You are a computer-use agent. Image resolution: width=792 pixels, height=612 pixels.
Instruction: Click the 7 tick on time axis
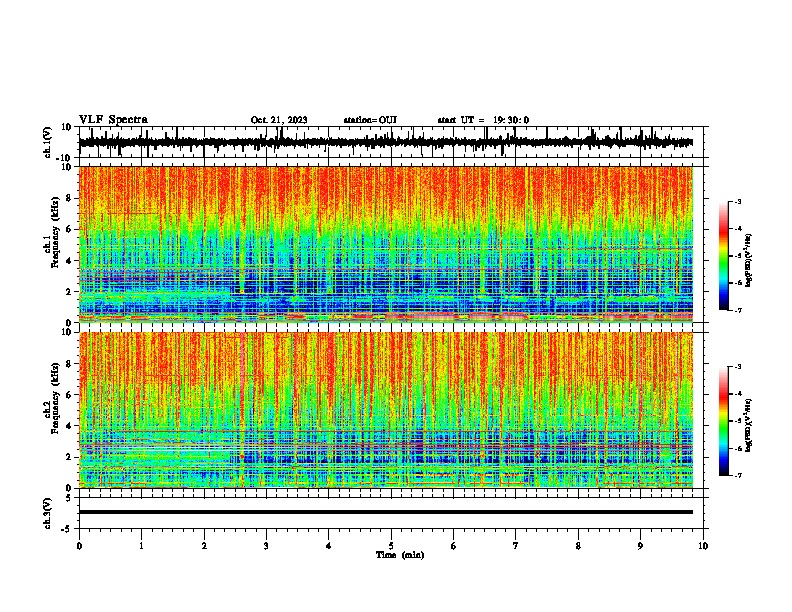(516, 546)
